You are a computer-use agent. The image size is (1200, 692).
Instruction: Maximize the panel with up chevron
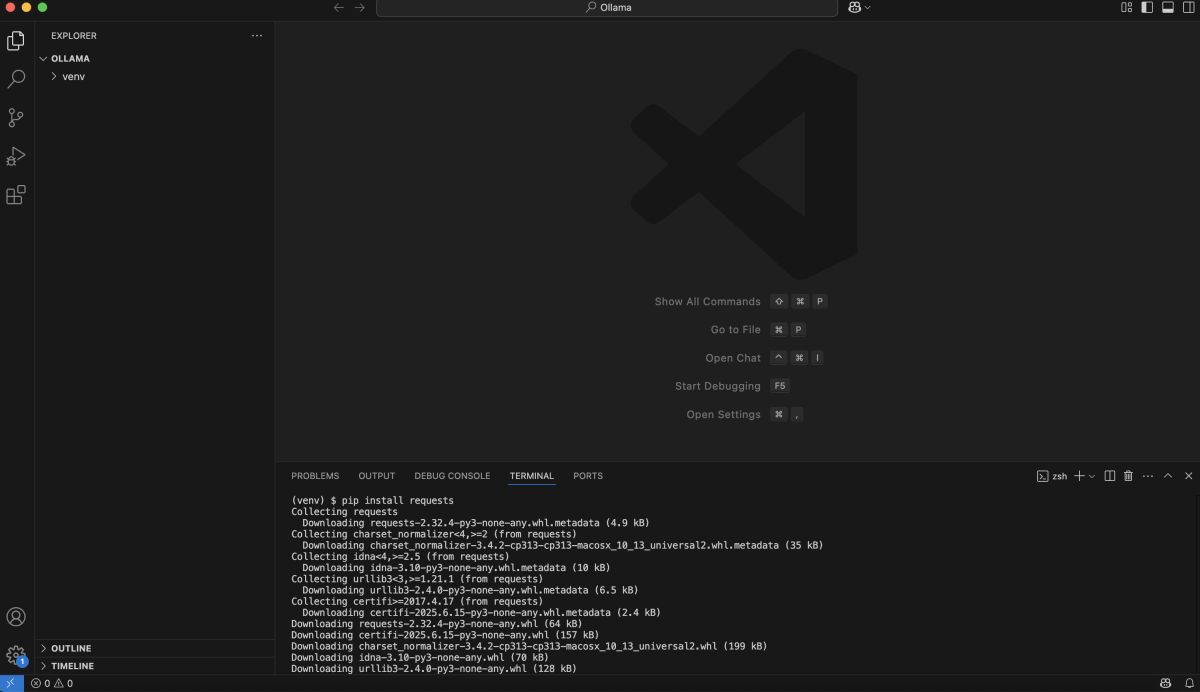click(x=1168, y=476)
